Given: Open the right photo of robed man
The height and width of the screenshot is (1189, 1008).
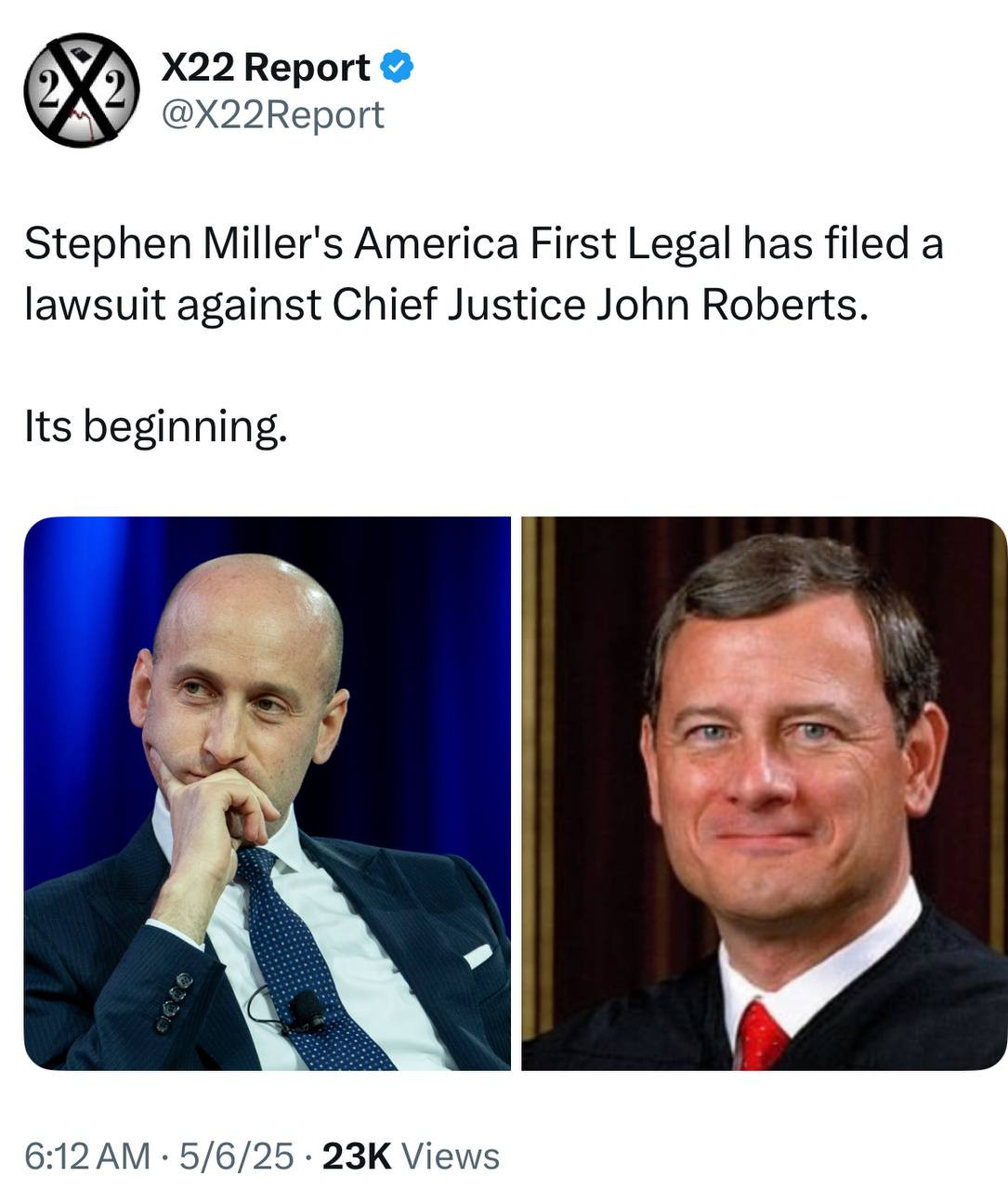Looking at the screenshot, I should [x=764, y=793].
